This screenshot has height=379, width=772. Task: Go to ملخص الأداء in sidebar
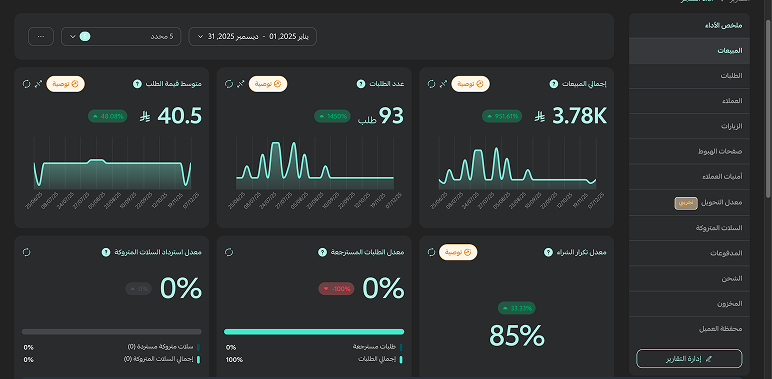[689, 26]
